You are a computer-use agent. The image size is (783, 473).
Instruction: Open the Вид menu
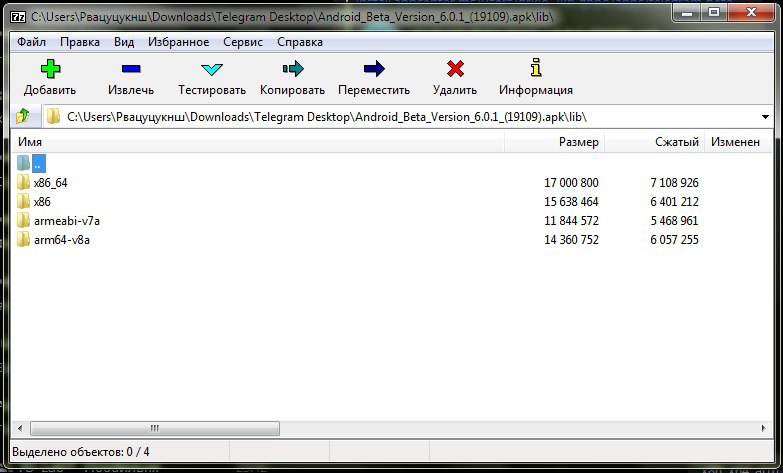click(124, 42)
